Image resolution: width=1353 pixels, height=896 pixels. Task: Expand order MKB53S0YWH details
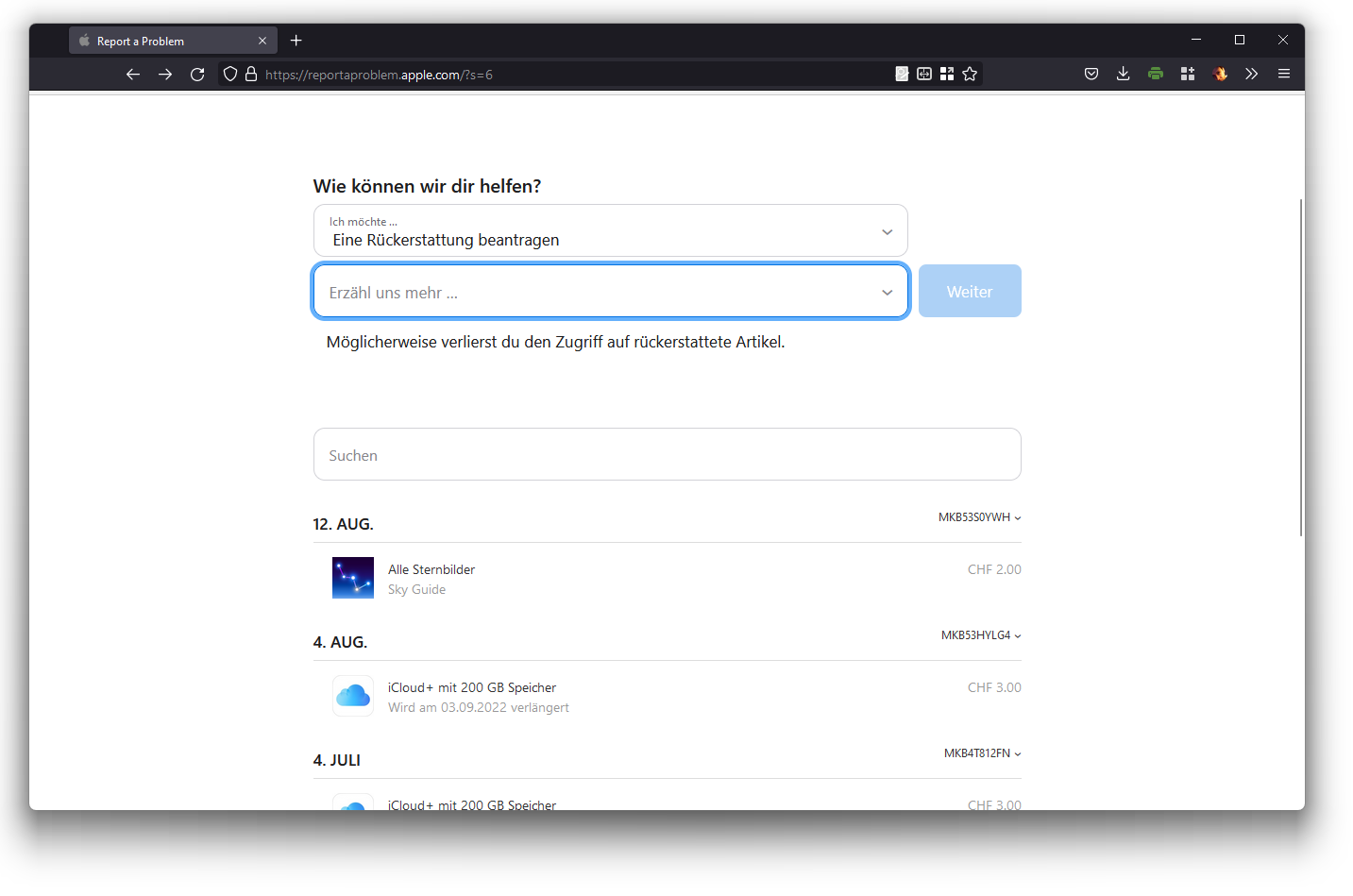pyautogui.click(x=979, y=517)
